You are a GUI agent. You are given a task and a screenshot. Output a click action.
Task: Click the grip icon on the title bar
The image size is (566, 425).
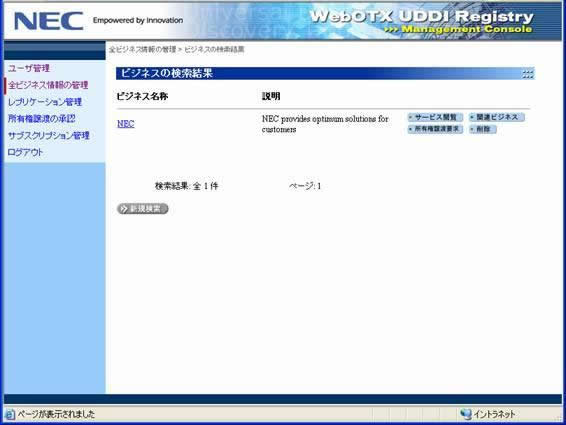(x=527, y=74)
